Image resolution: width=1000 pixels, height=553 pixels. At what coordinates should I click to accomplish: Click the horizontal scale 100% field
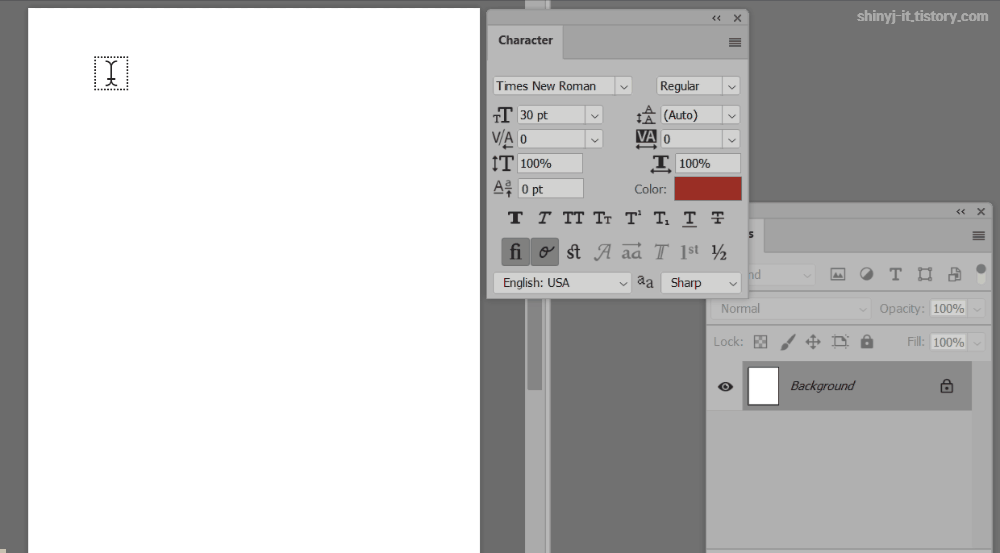(708, 164)
